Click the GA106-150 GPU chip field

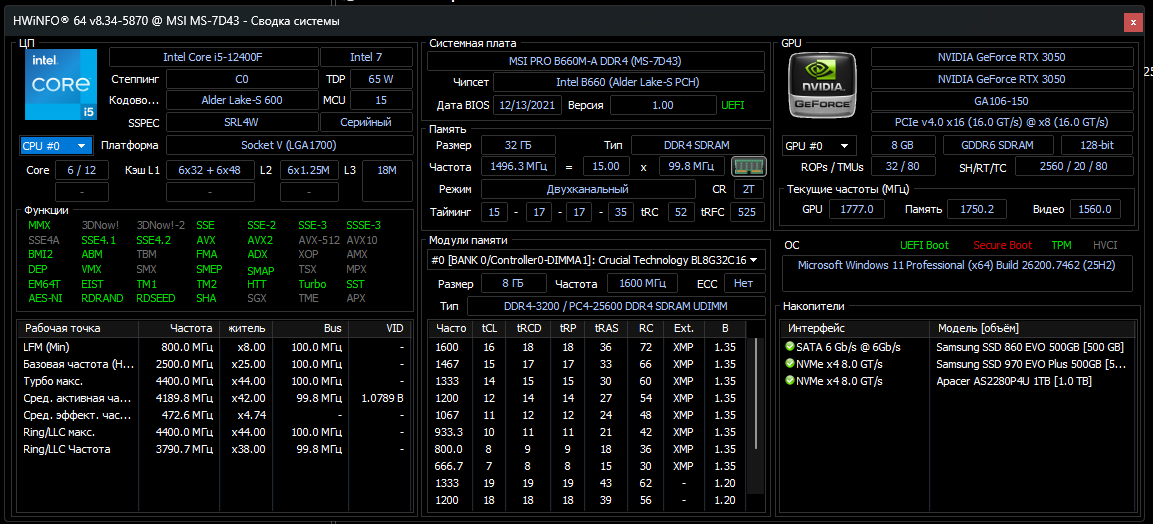[1002, 101]
